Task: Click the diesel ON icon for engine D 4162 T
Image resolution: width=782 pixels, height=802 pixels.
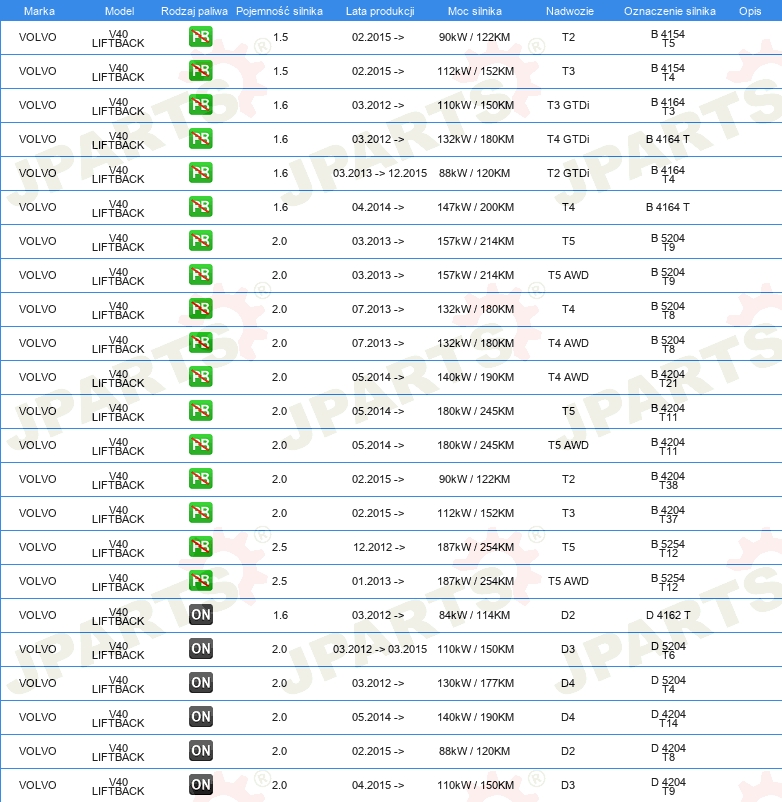Action: 200,615
